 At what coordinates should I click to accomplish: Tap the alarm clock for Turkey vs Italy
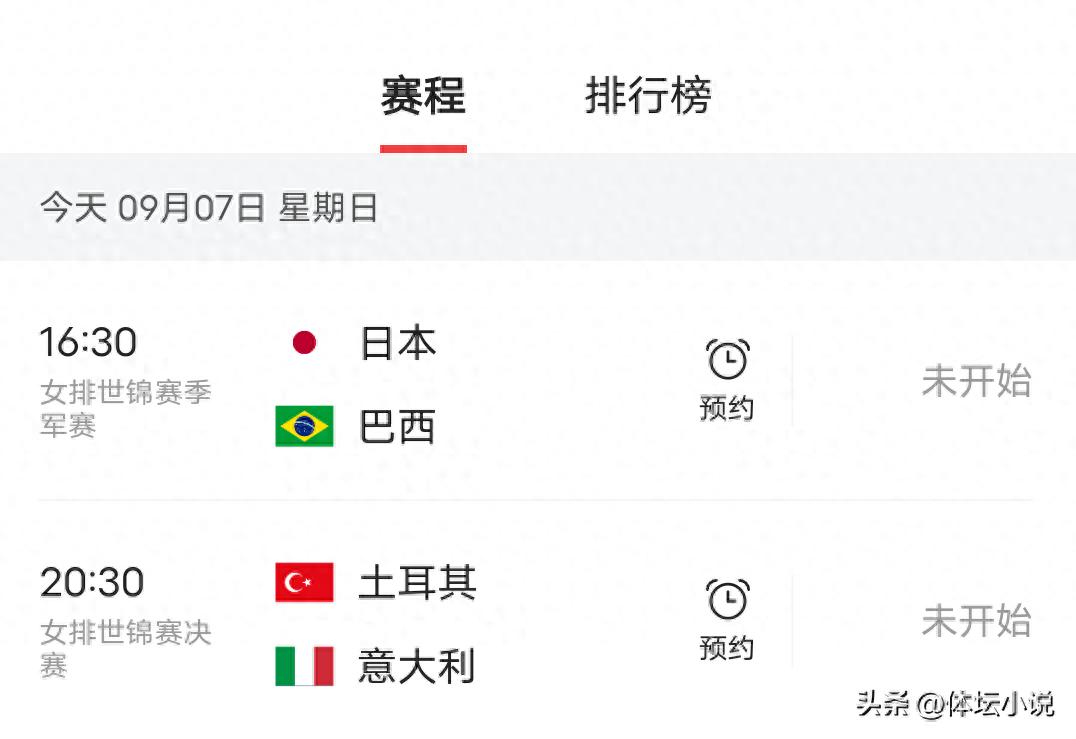click(727, 599)
